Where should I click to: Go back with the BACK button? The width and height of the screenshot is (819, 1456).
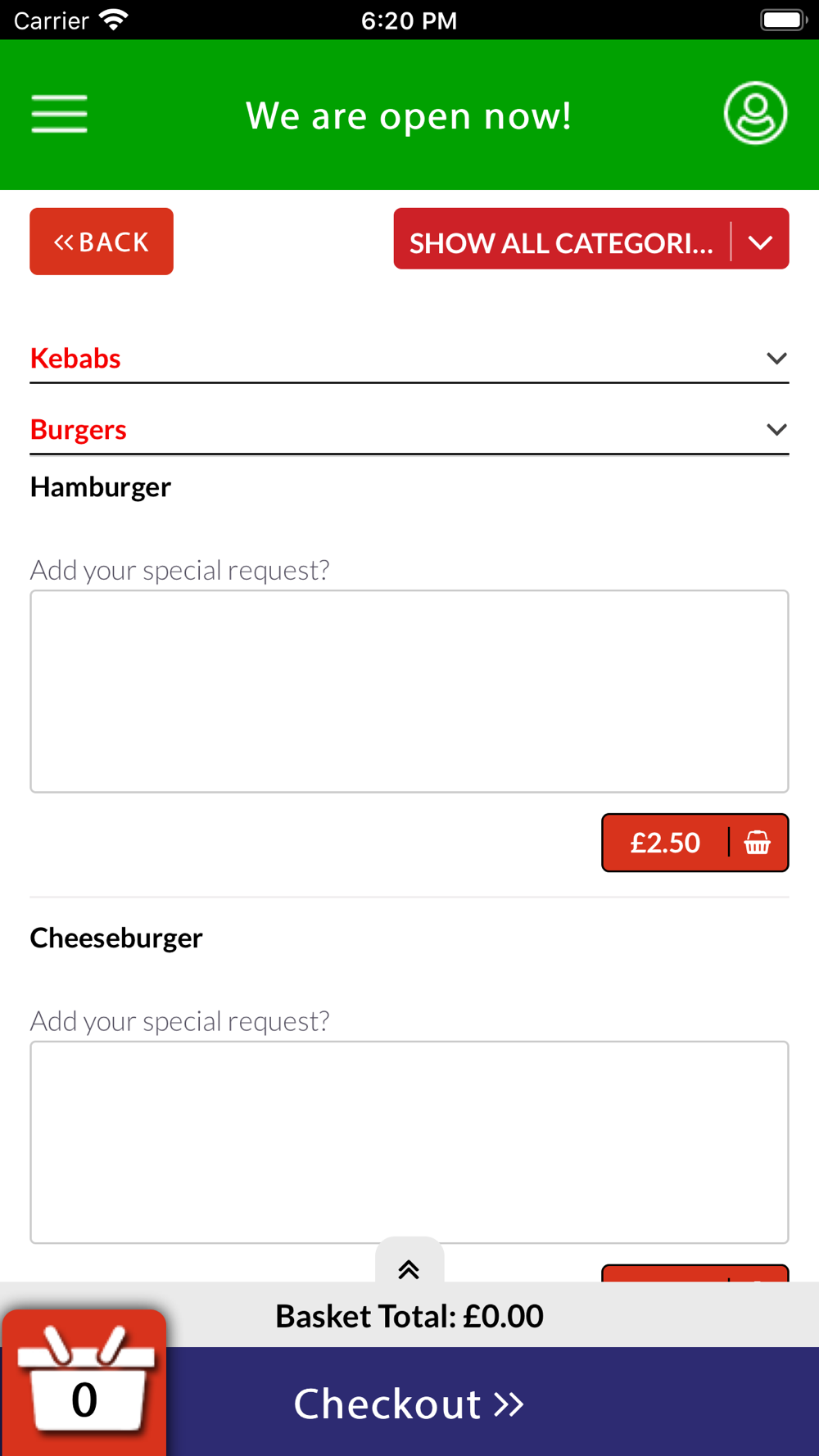(102, 242)
